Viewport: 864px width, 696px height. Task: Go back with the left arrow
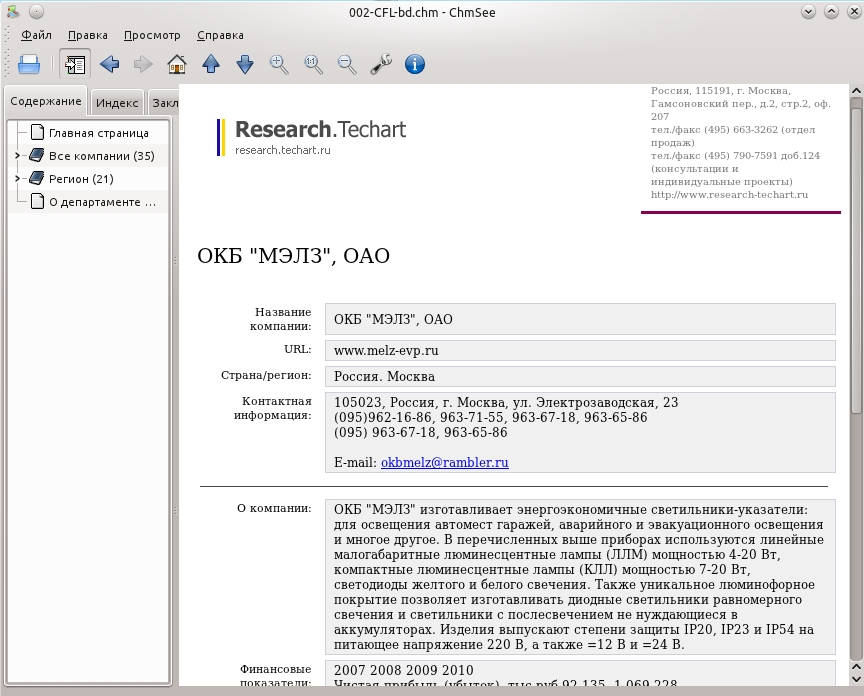(109, 64)
